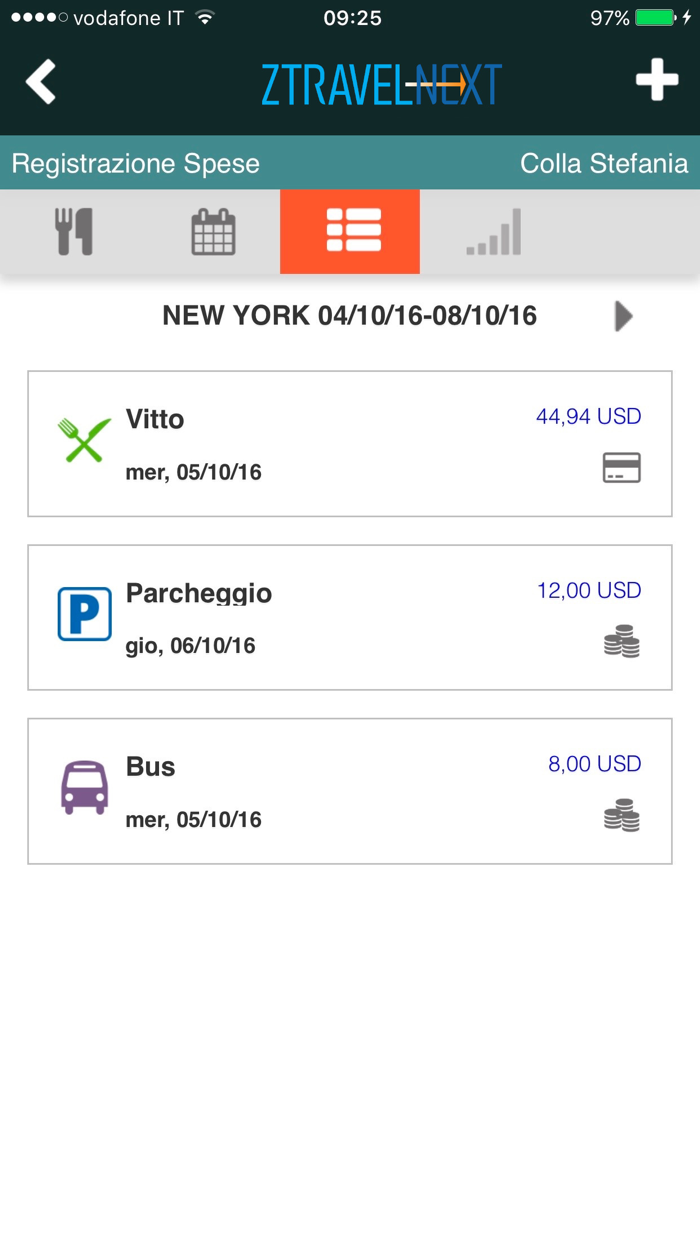This screenshot has width=700, height=1244.
Task: Tap the credit card payment icon on Vitto
Action: 622,466
